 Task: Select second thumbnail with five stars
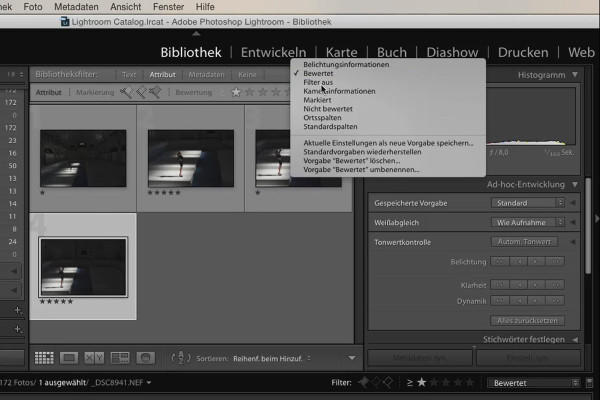[x=191, y=158]
